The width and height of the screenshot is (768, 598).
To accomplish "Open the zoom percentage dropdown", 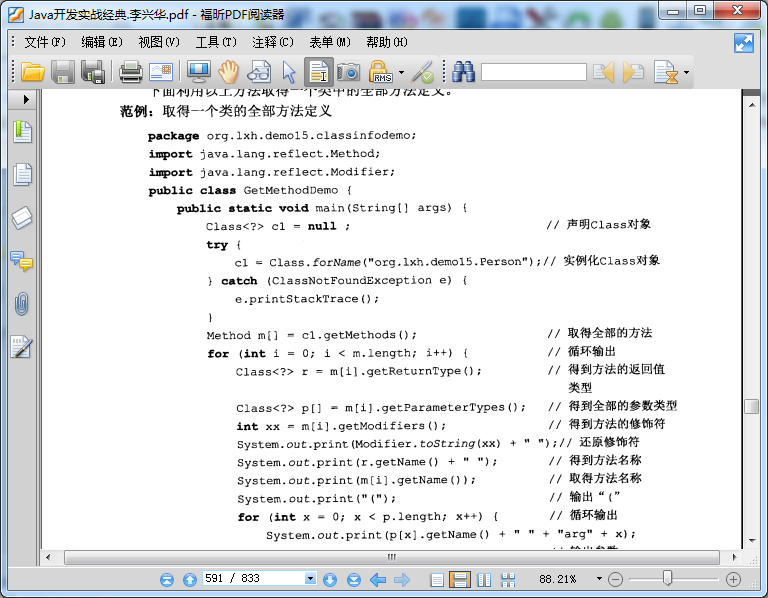I will click(599, 579).
